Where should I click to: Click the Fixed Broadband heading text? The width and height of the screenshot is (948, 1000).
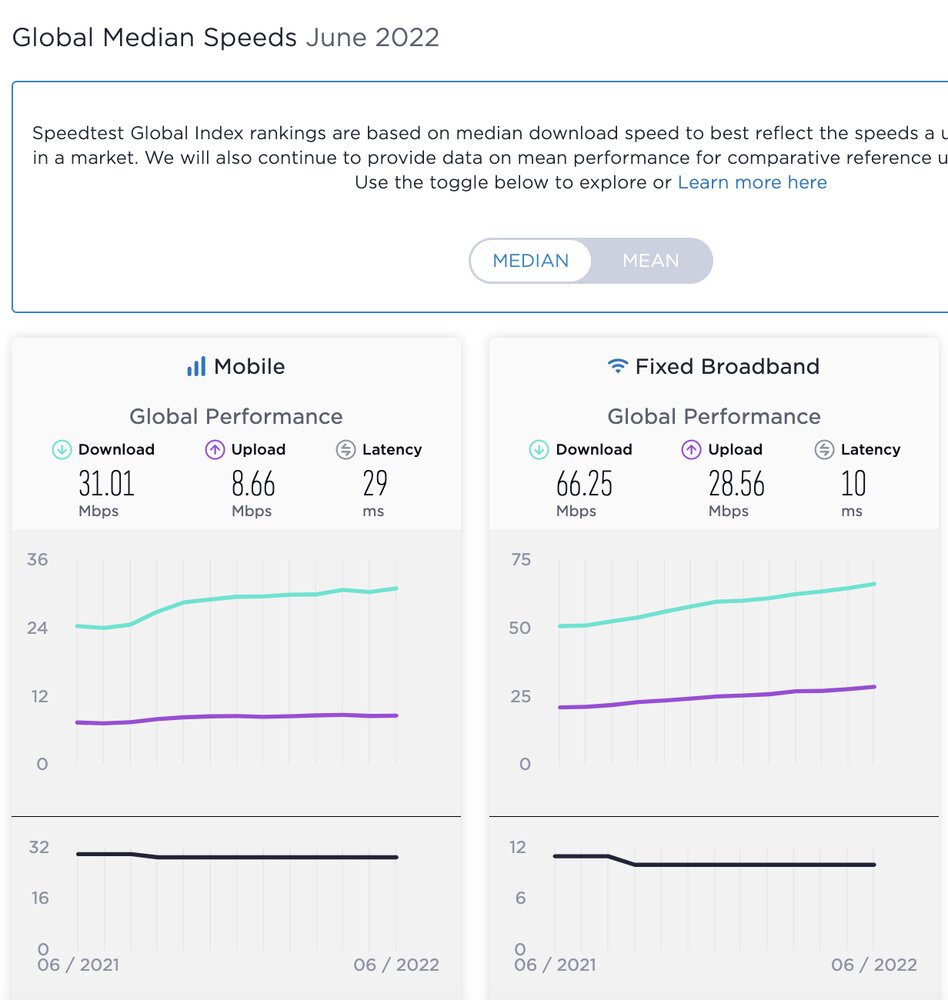[727, 367]
